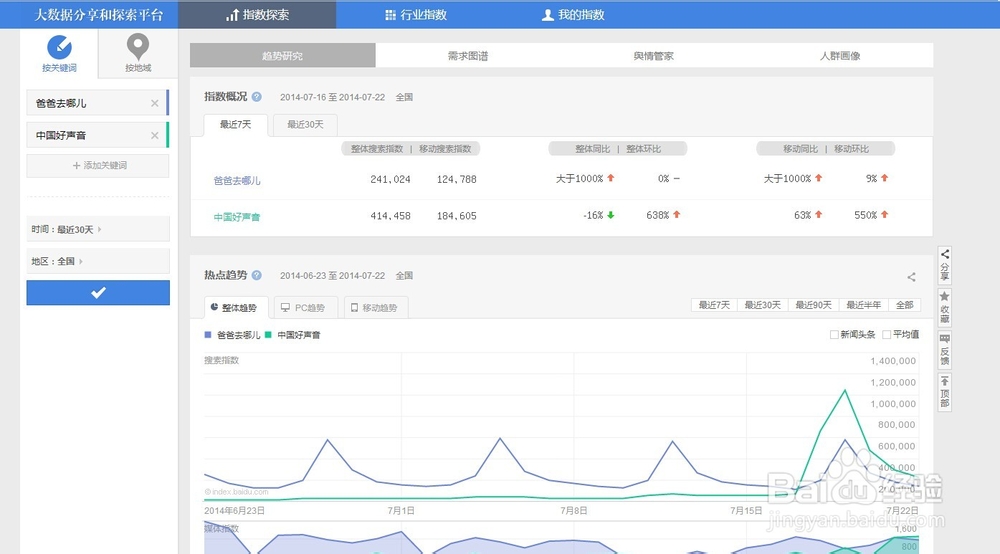Enable the 平均值 checkbox
This screenshot has height=554, width=1000.
tap(886, 335)
